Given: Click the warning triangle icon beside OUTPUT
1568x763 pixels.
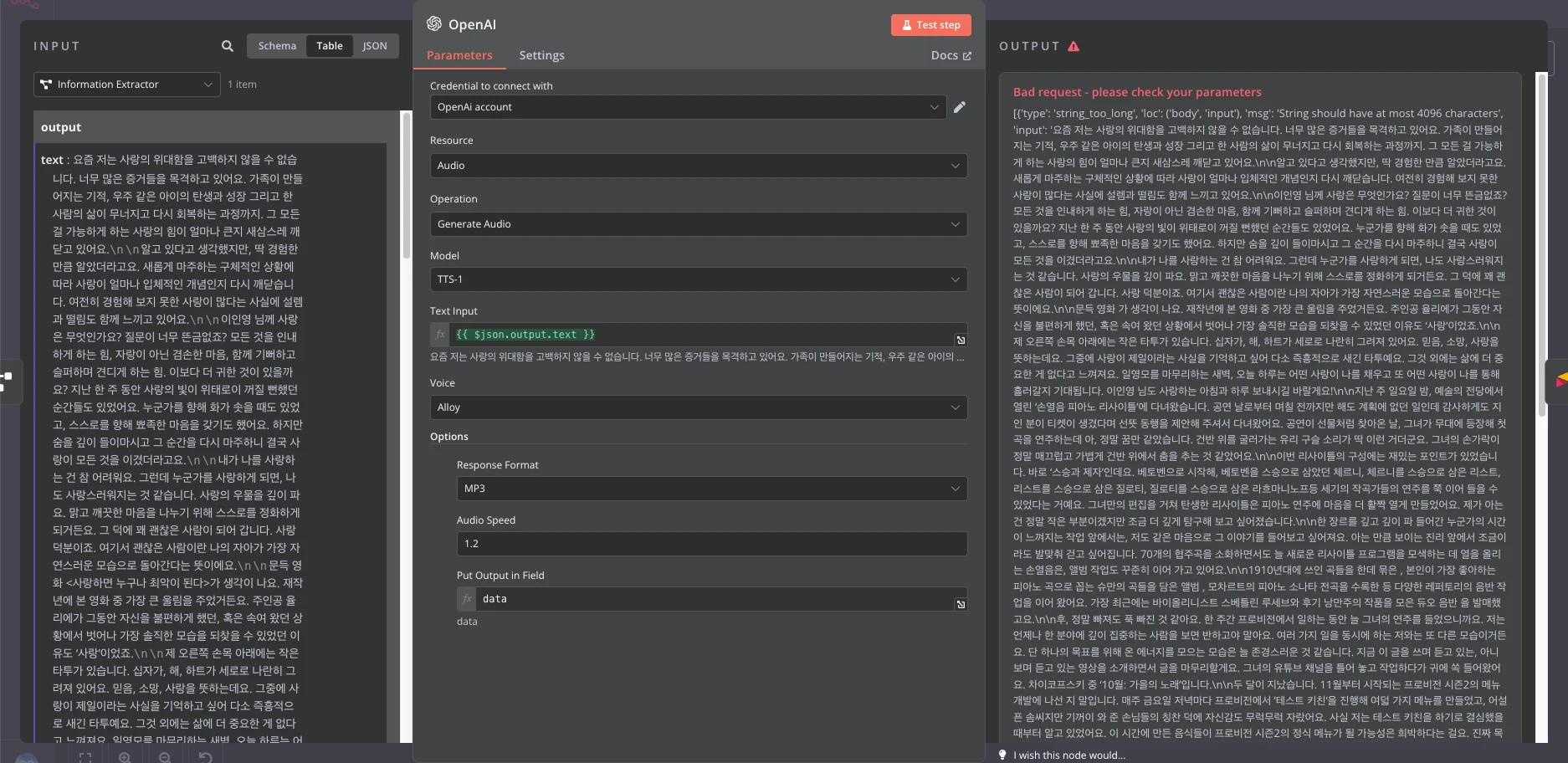Looking at the screenshot, I should [x=1074, y=47].
